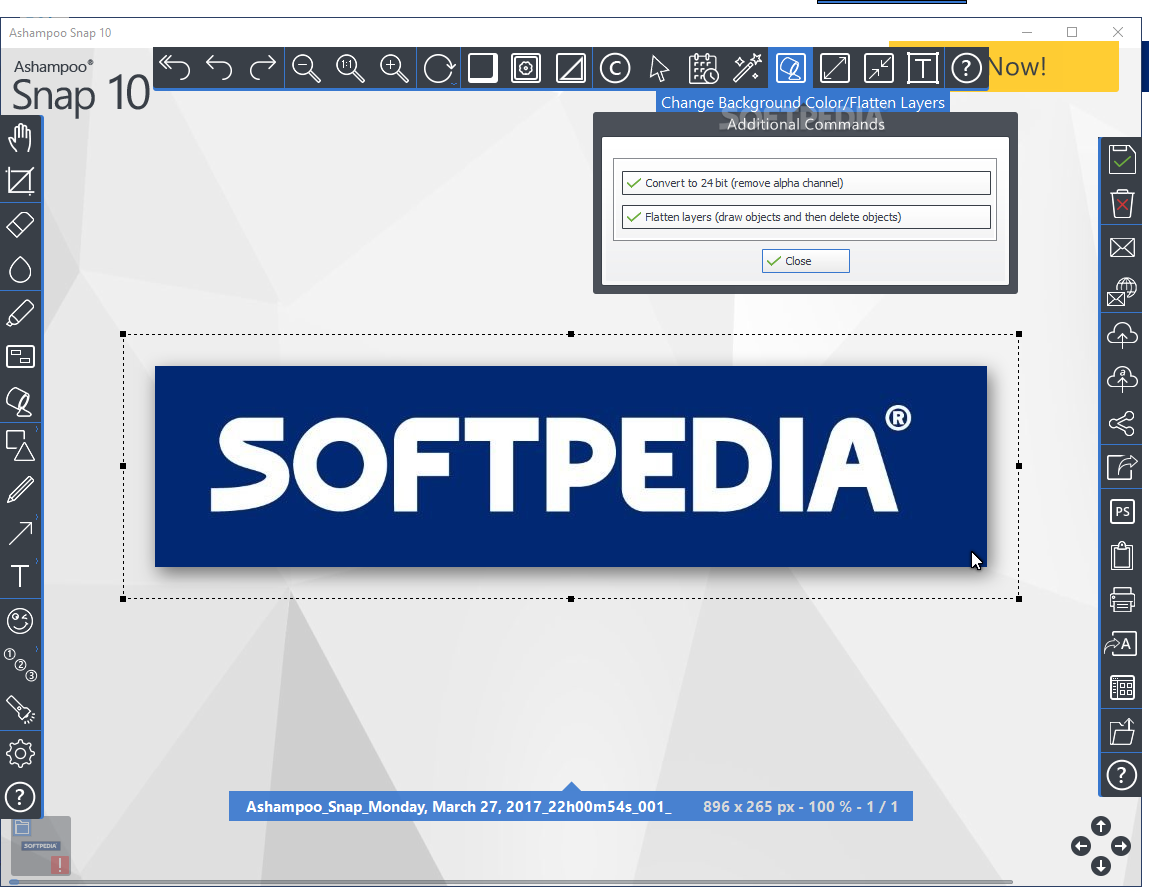Select the smiley sticker tool
This screenshot has height=887, width=1149.
click(x=20, y=621)
